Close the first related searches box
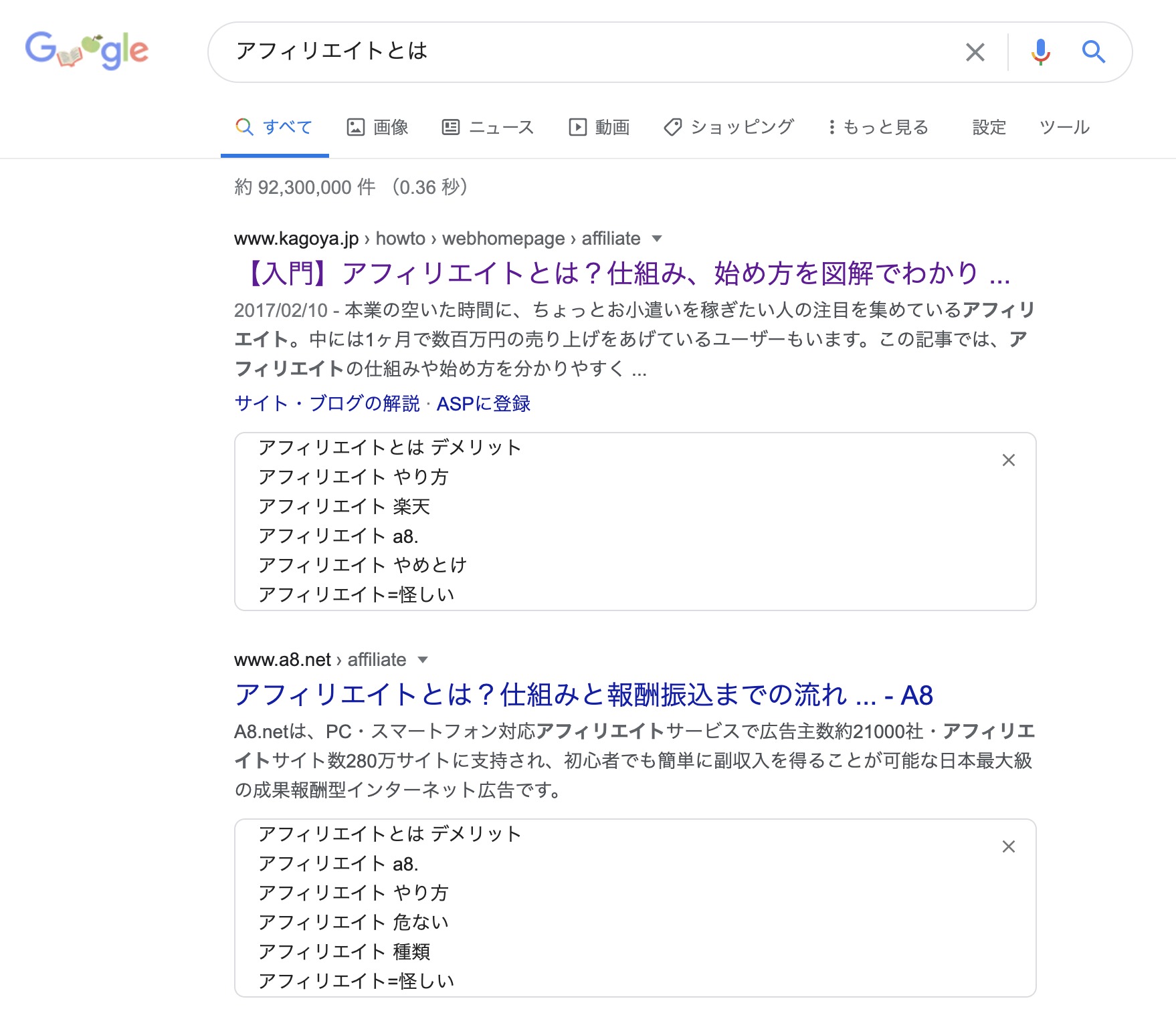The width and height of the screenshot is (1176, 1023). point(1009,460)
